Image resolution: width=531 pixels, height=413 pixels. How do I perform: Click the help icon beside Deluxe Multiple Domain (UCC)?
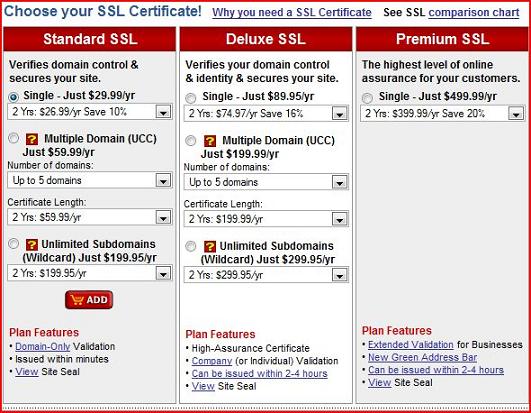[210, 141]
